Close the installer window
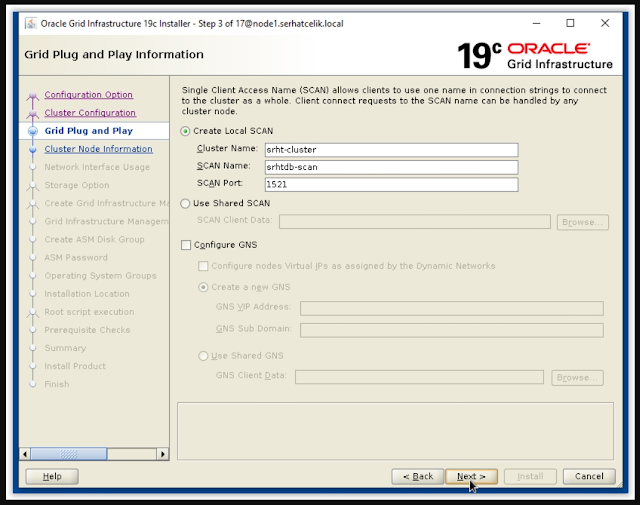The image size is (640, 505). pyautogui.click(x=605, y=23)
